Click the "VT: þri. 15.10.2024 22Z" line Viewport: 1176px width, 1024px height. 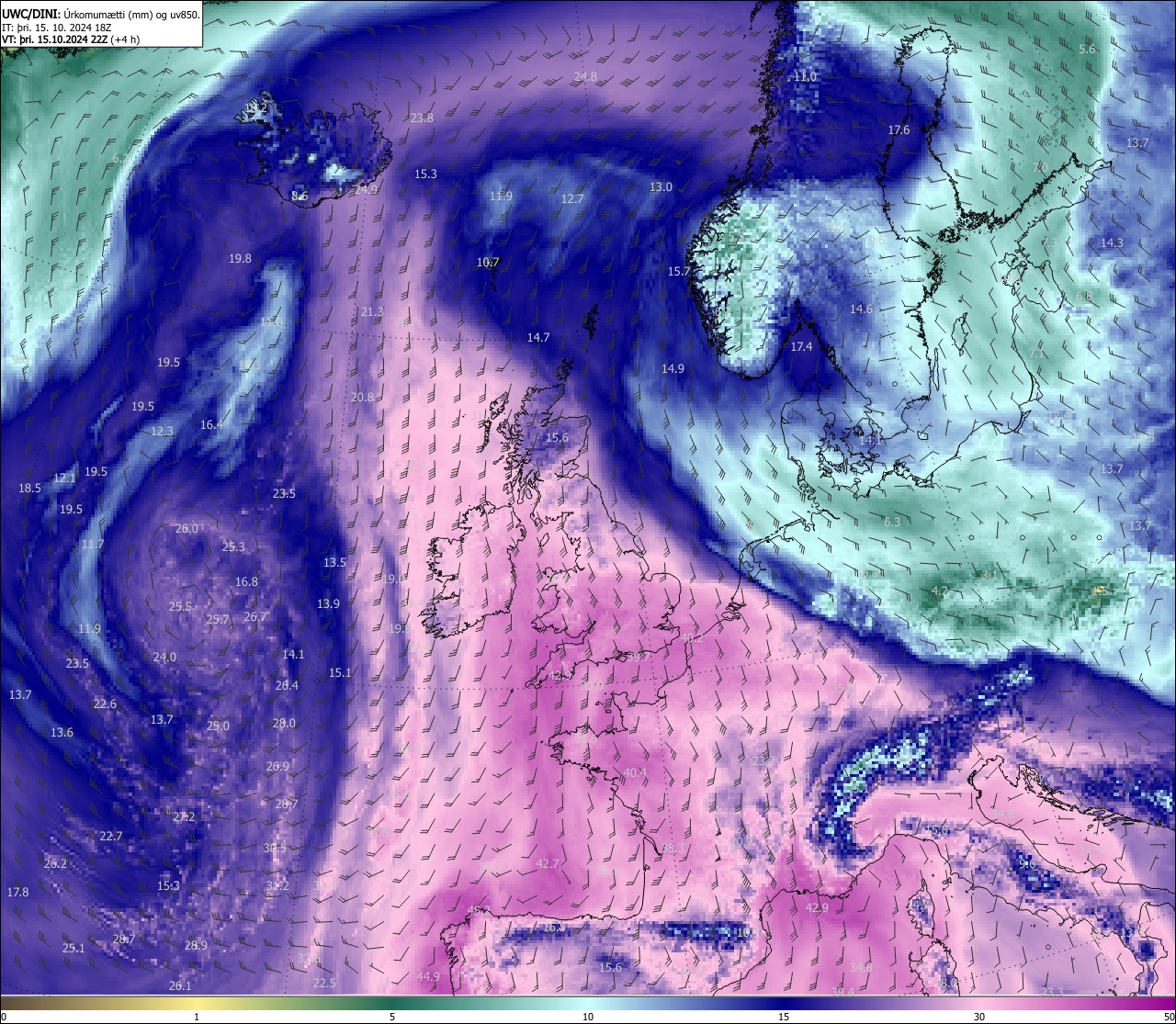click(x=57, y=39)
